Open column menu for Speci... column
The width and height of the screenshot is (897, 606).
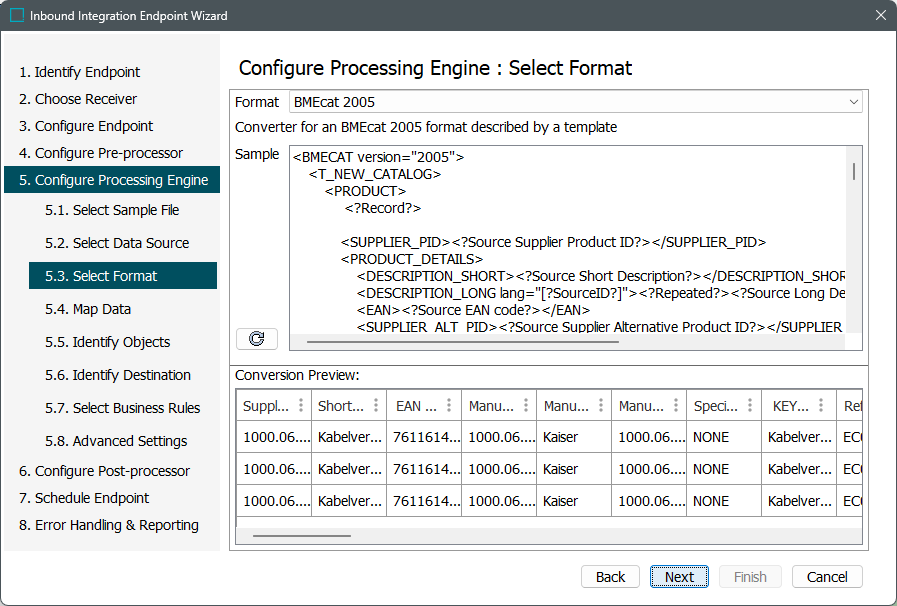click(751, 406)
